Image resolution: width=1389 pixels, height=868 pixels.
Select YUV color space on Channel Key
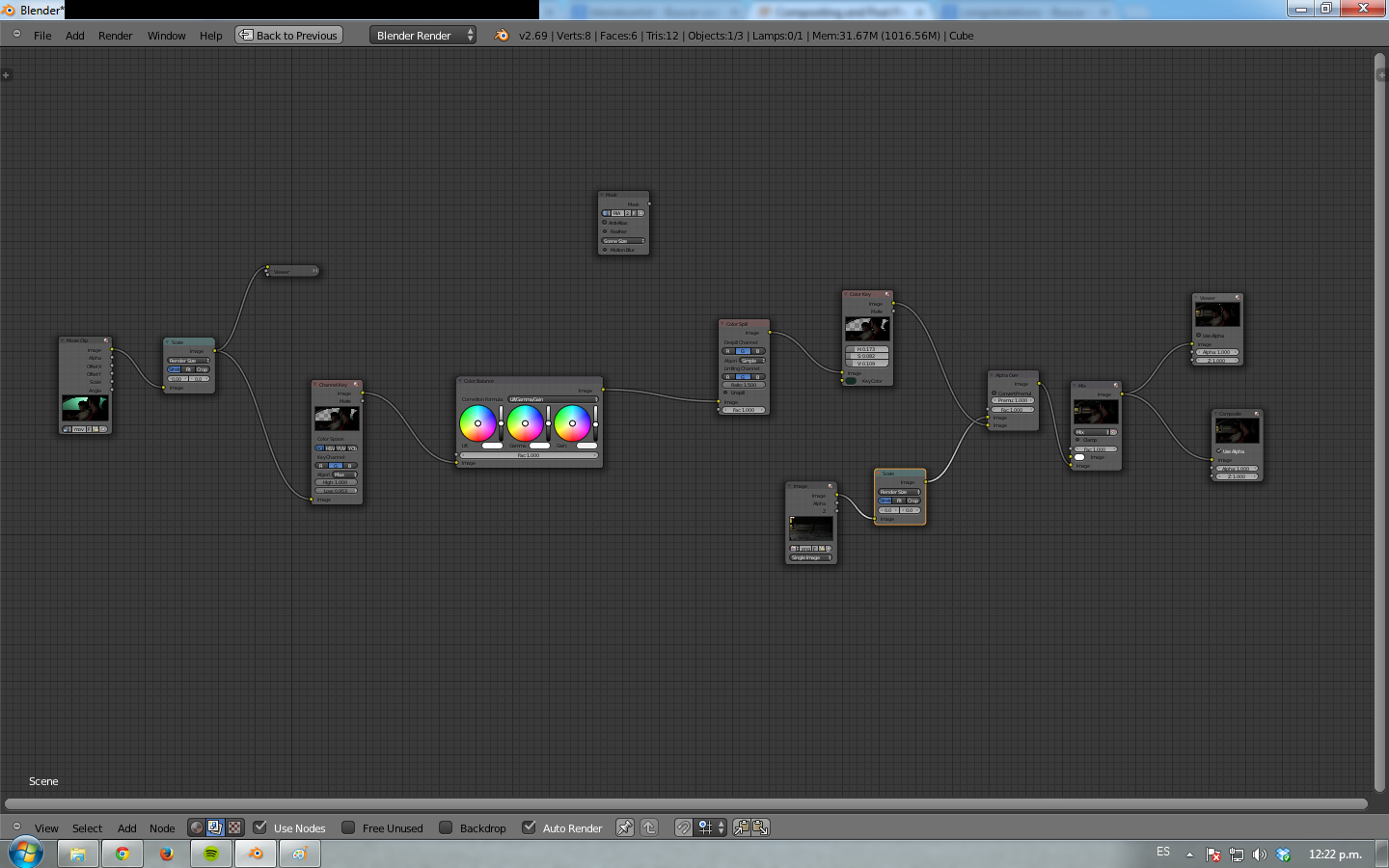340,448
